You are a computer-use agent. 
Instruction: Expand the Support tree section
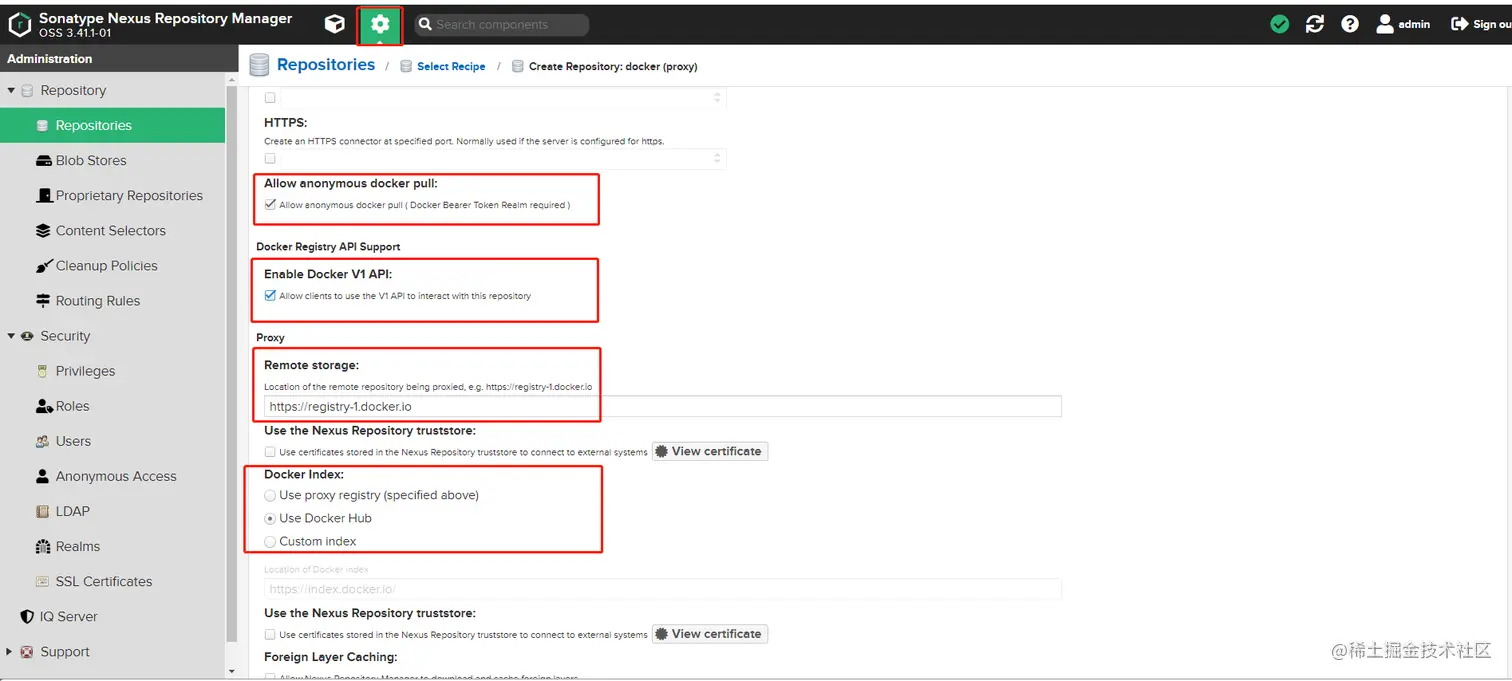[11, 652]
